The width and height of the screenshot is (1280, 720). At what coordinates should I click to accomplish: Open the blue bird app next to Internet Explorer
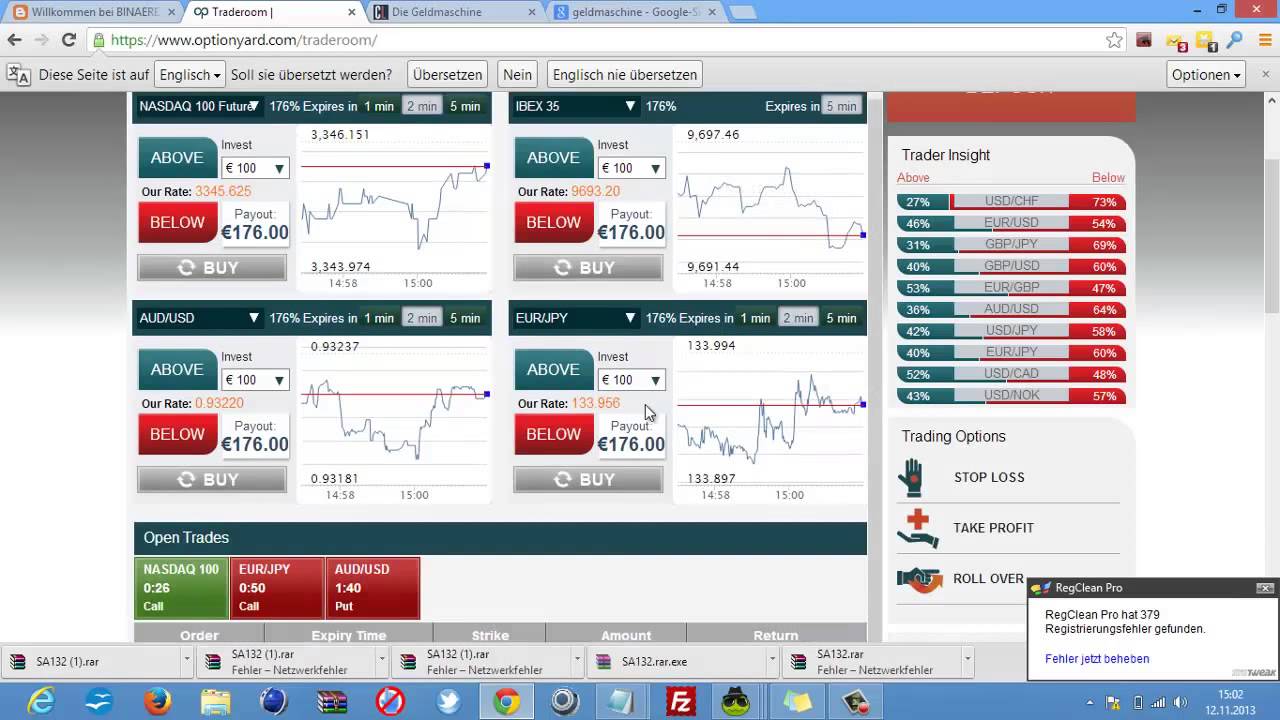99,702
